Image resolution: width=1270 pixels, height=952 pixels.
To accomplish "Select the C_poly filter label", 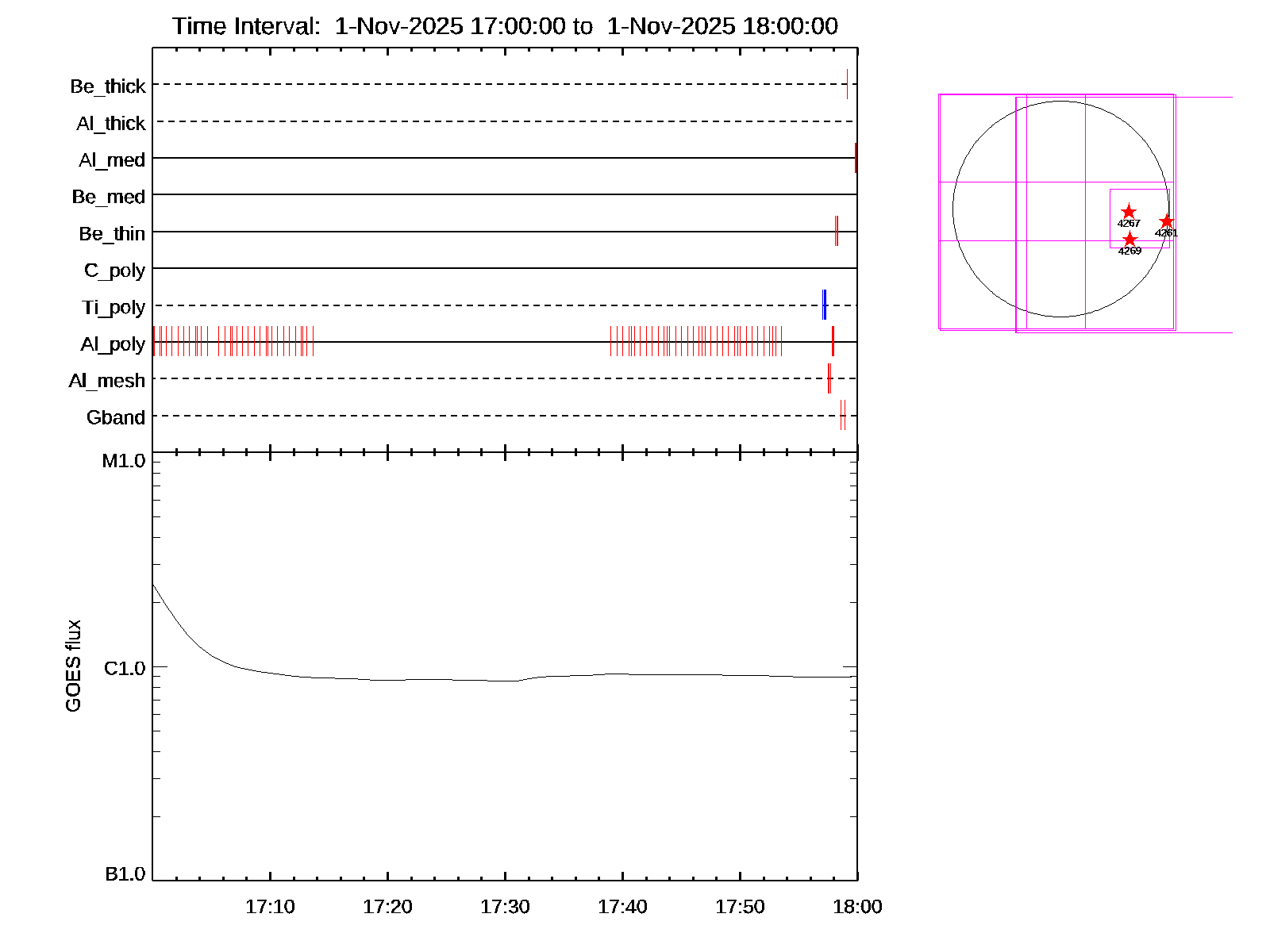I will 114,271.
